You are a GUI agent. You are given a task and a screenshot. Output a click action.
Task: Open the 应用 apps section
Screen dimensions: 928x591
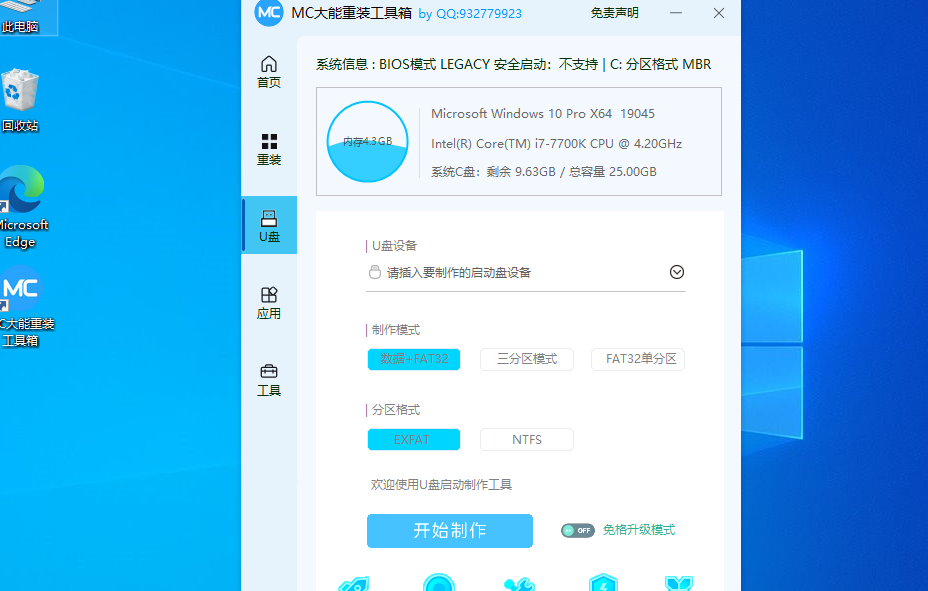269,303
